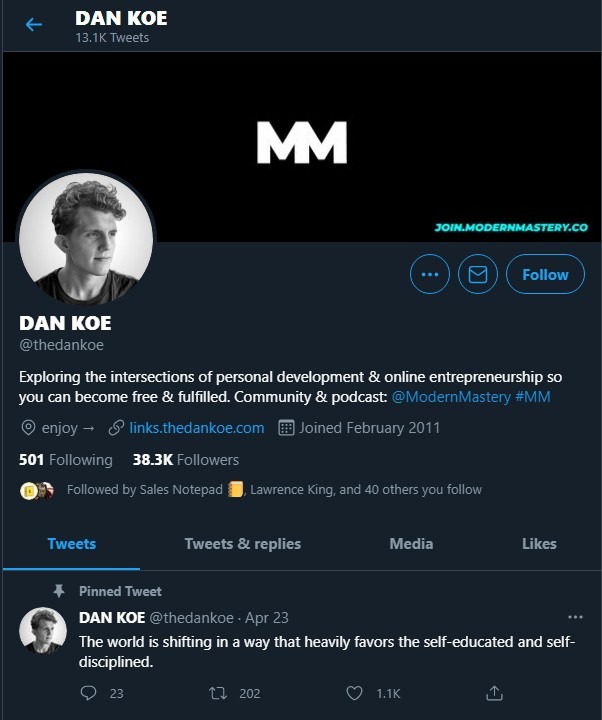
Task: Open the Tweets & replies tab
Action: (x=242, y=544)
